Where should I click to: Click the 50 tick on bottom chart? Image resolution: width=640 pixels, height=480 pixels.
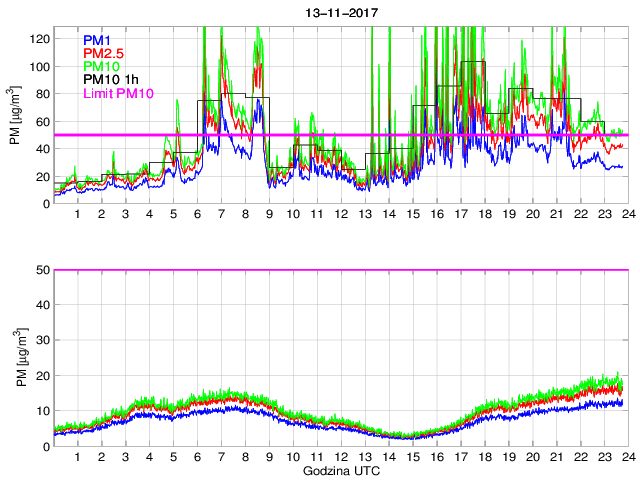43,270
